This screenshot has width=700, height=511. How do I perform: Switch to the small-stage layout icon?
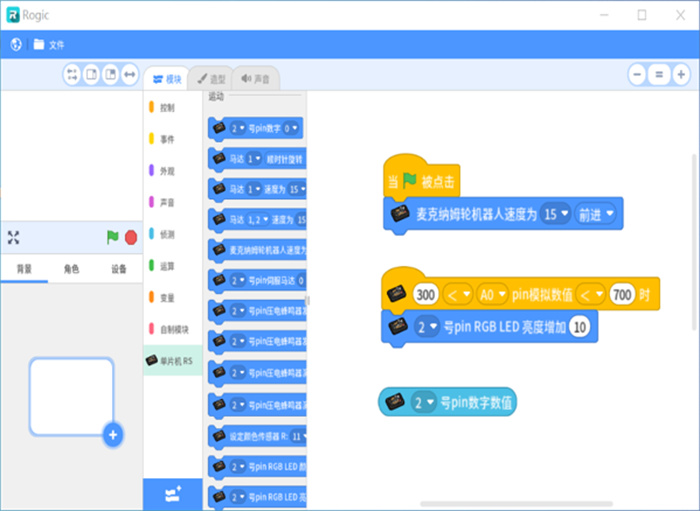[x=91, y=75]
